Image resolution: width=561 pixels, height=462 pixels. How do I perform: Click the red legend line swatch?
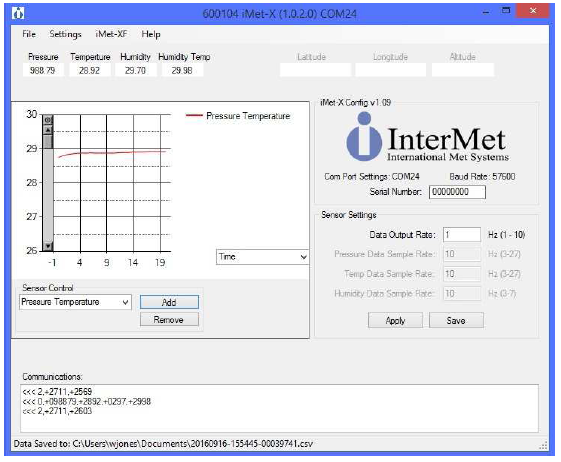tap(194, 115)
